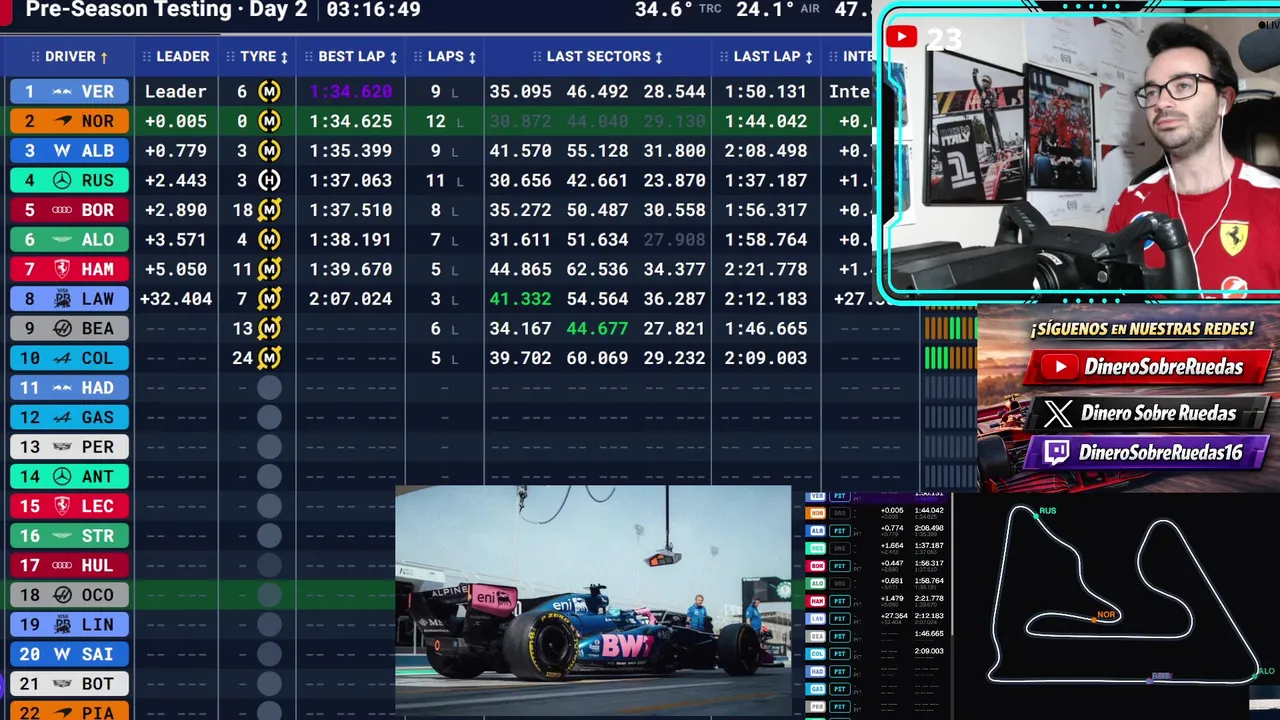The width and height of the screenshot is (1280, 720).
Task: Click LAW's green sector time 41.332
Action: tap(520, 299)
